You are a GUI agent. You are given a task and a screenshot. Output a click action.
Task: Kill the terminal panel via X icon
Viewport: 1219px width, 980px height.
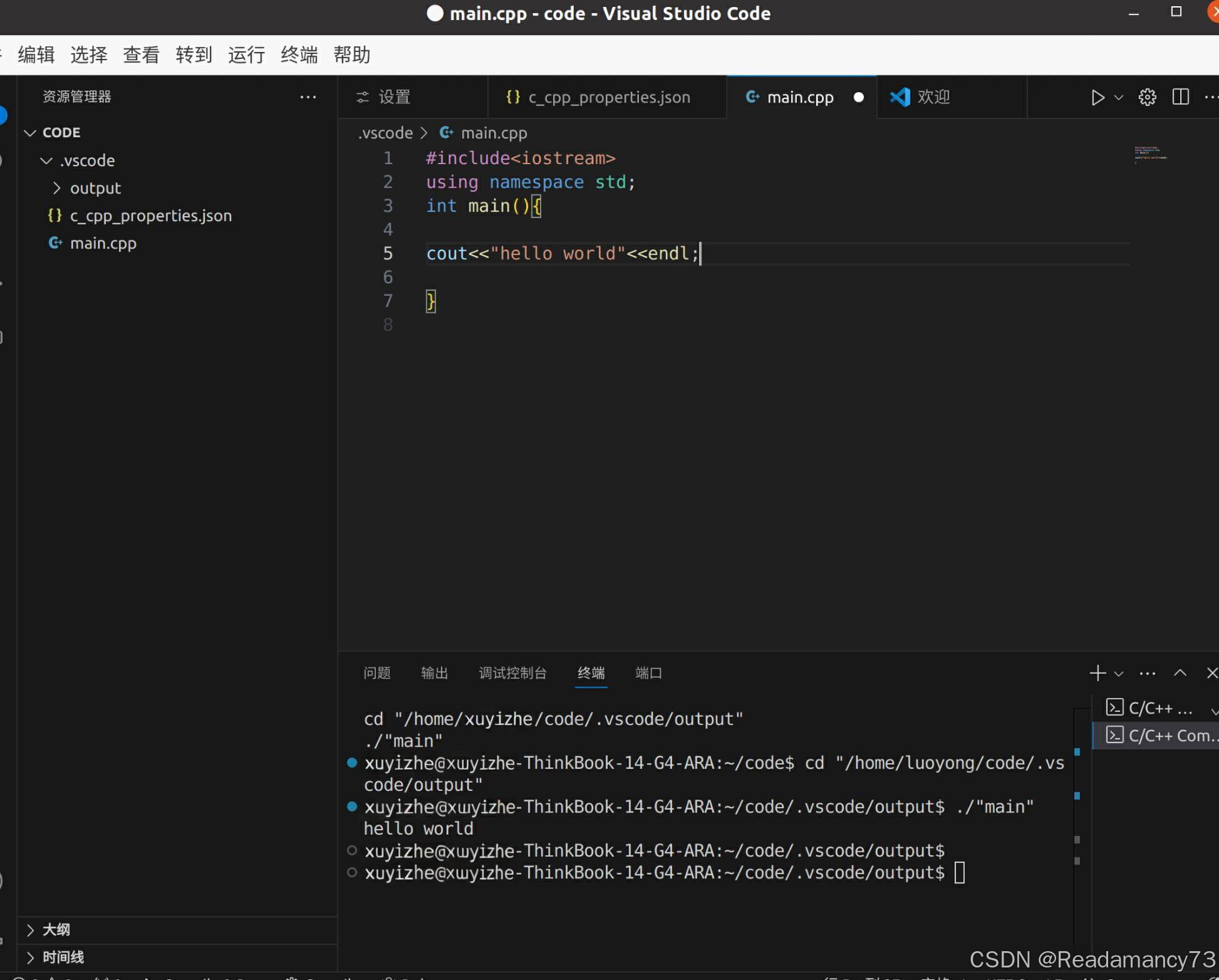pyautogui.click(x=1211, y=673)
